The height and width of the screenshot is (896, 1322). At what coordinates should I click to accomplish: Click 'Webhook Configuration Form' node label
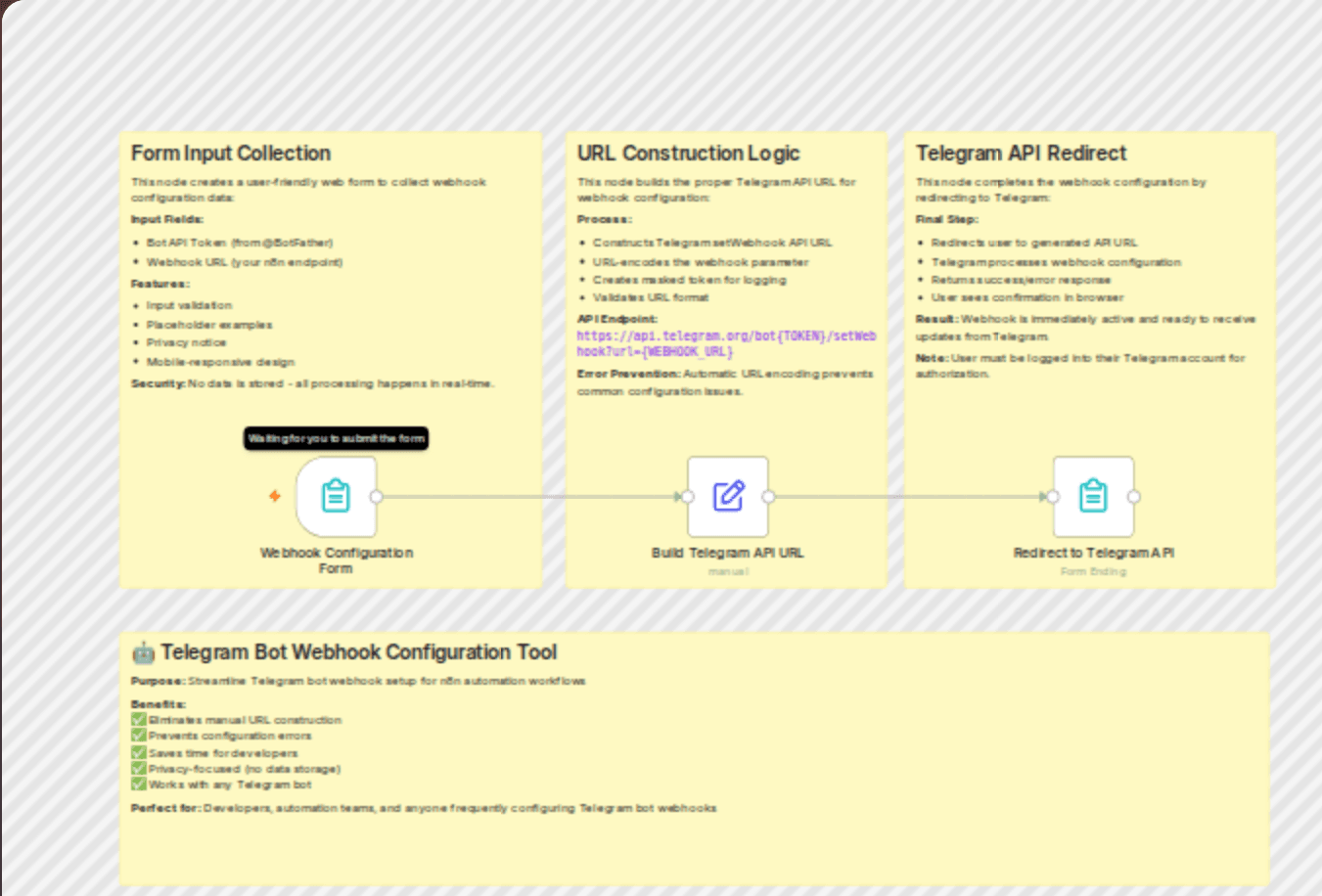click(336, 560)
